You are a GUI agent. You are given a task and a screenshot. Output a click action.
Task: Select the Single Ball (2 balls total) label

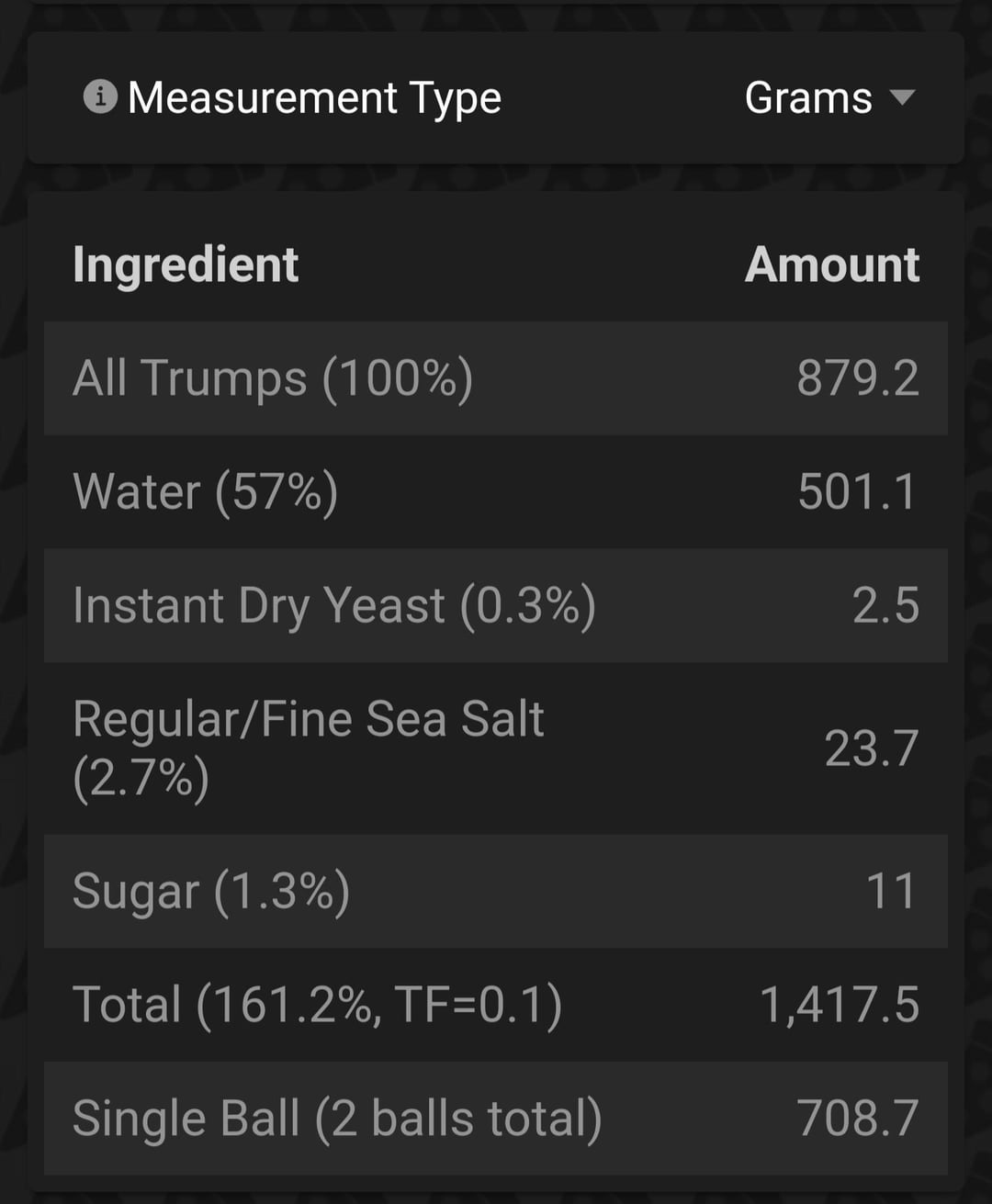(337, 1118)
